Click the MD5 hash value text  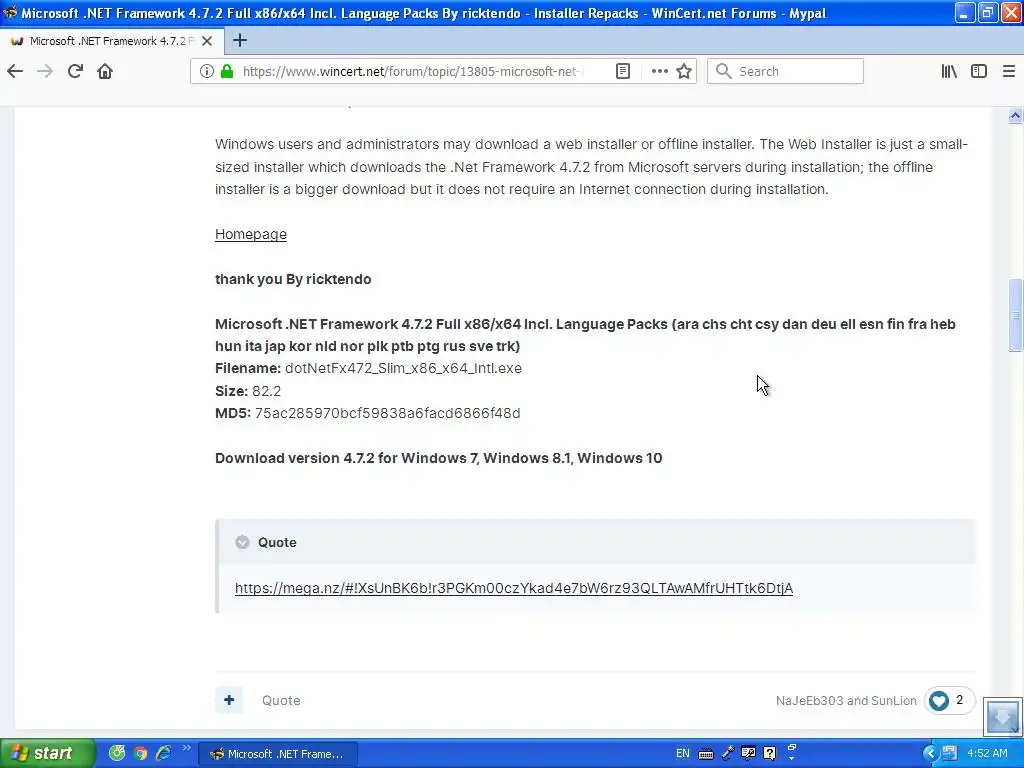[x=387, y=413]
